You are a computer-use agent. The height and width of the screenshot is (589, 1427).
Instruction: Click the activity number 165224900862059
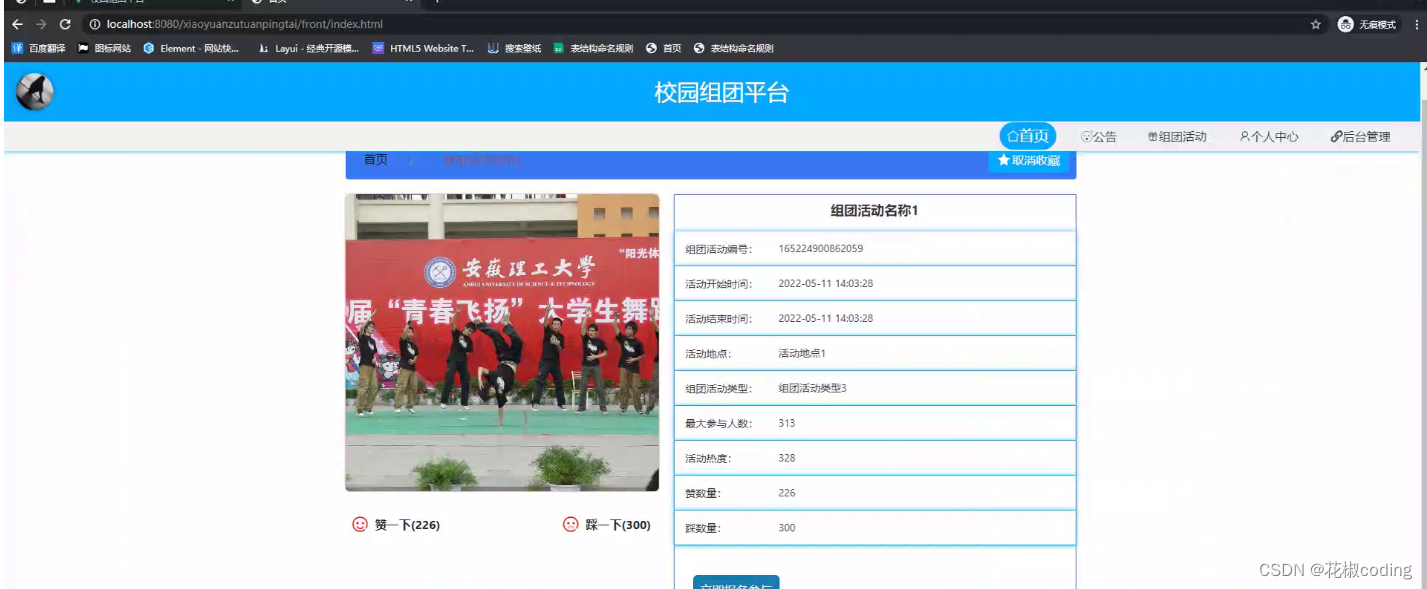[x=820, y=248]
